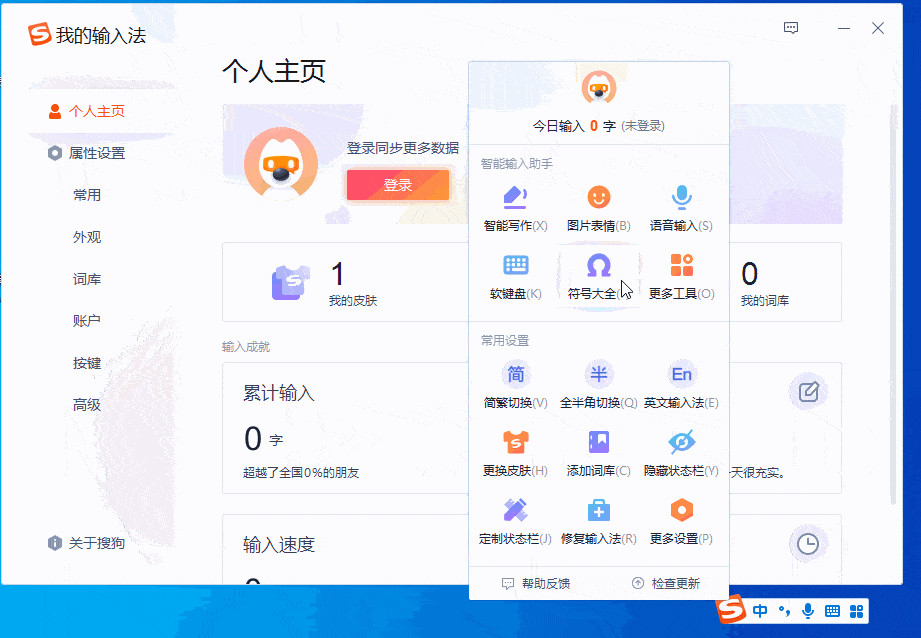Viewport: 921px width, 638px height.
Task: Open more tools (更多工具)
Action: pyautogui.click(x=681, y=277)
